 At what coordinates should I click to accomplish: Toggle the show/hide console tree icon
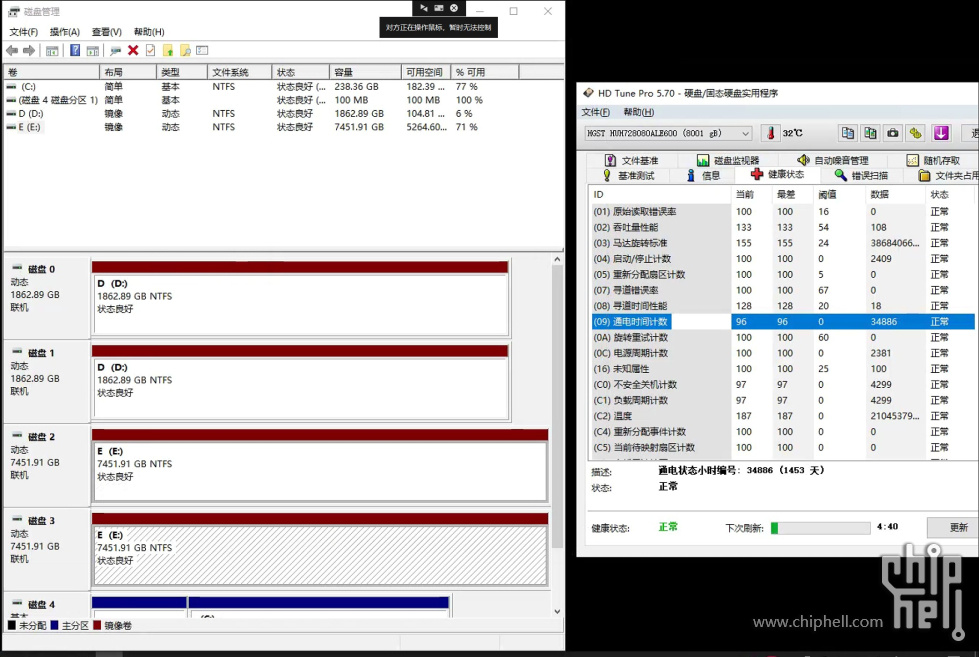(x=52, y=51)
